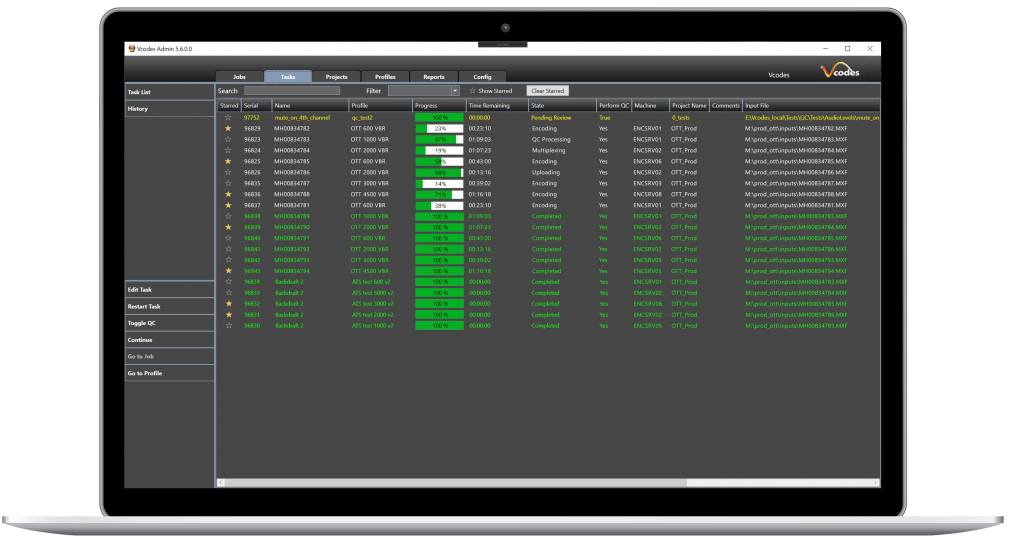1024x543 pixels.
Task: Select the mute_on_4th_channel task name
Action: click(302, 118)
